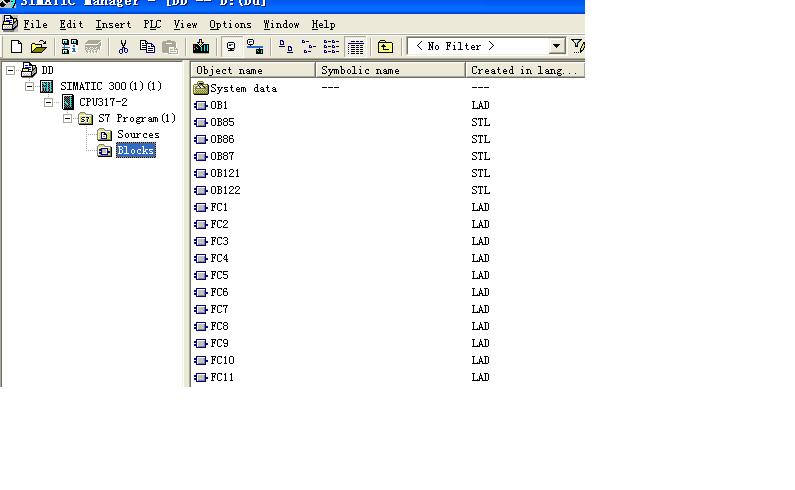This screenshot has height=490, width=795.
Task: Open the View menu
Action: [x=185, y=24]
